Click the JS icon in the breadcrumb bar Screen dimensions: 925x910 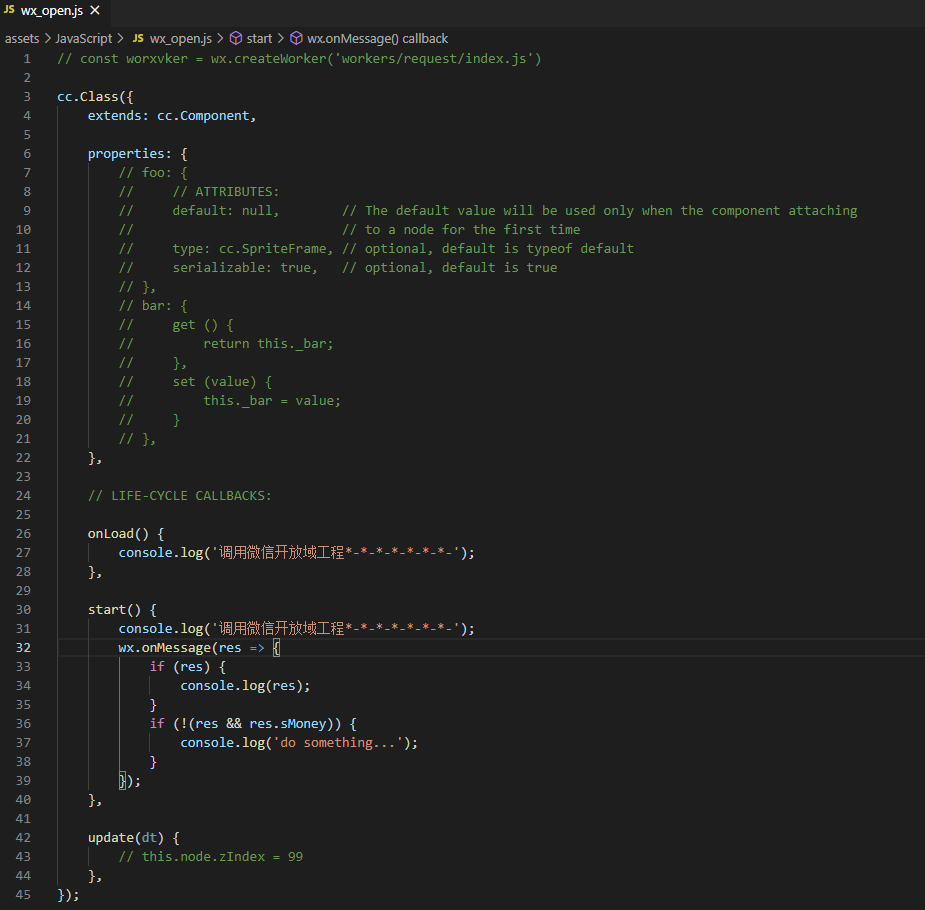138,38
